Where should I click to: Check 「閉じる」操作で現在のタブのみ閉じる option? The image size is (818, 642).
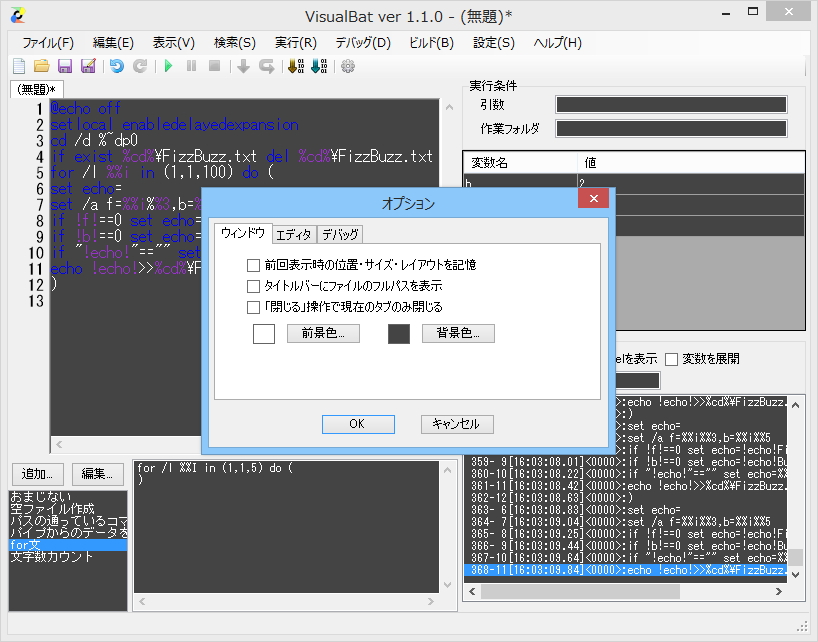pyautogui.click(x=254, y=307)
